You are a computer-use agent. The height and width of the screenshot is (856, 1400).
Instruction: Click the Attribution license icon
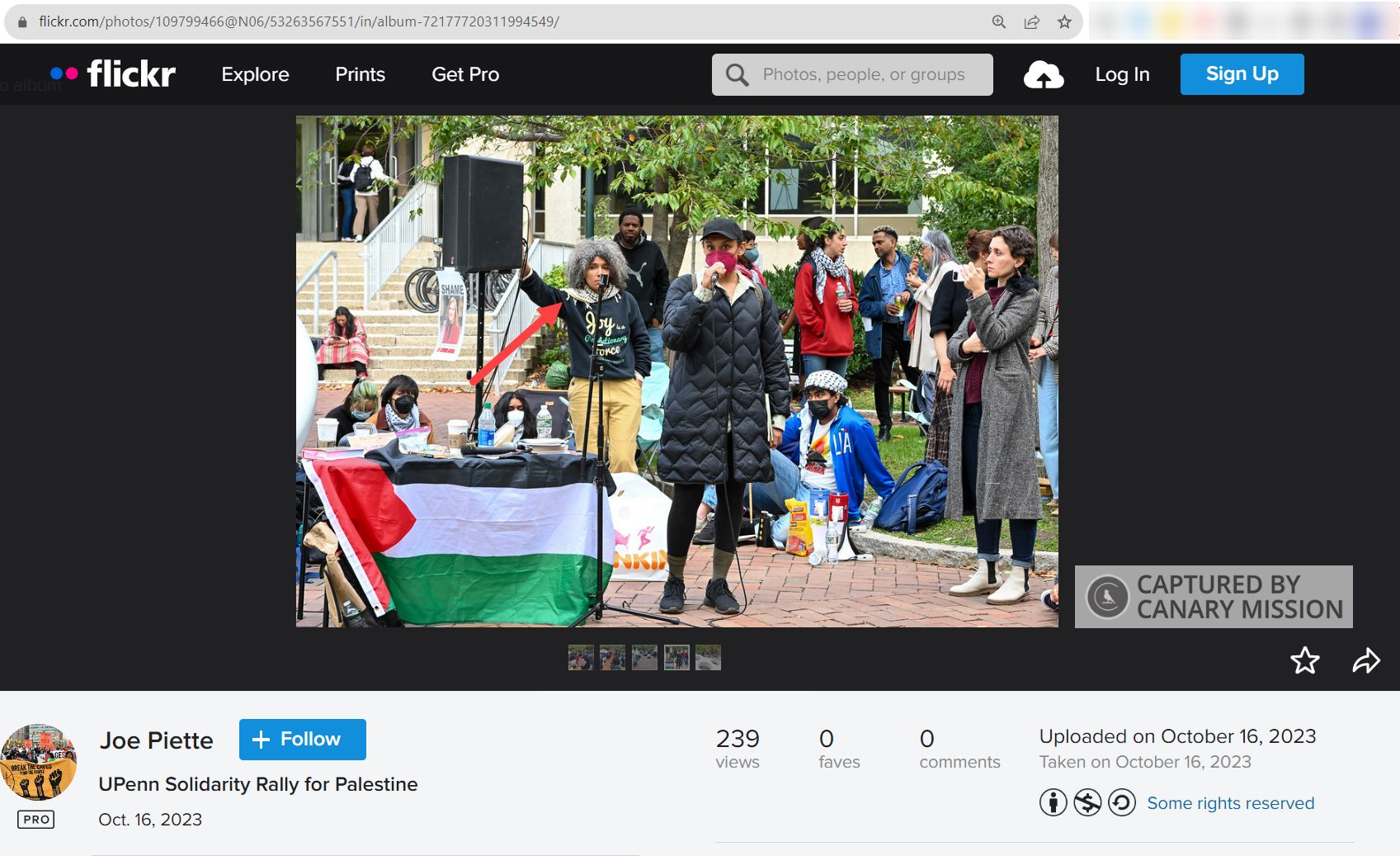click(1053, 802)
